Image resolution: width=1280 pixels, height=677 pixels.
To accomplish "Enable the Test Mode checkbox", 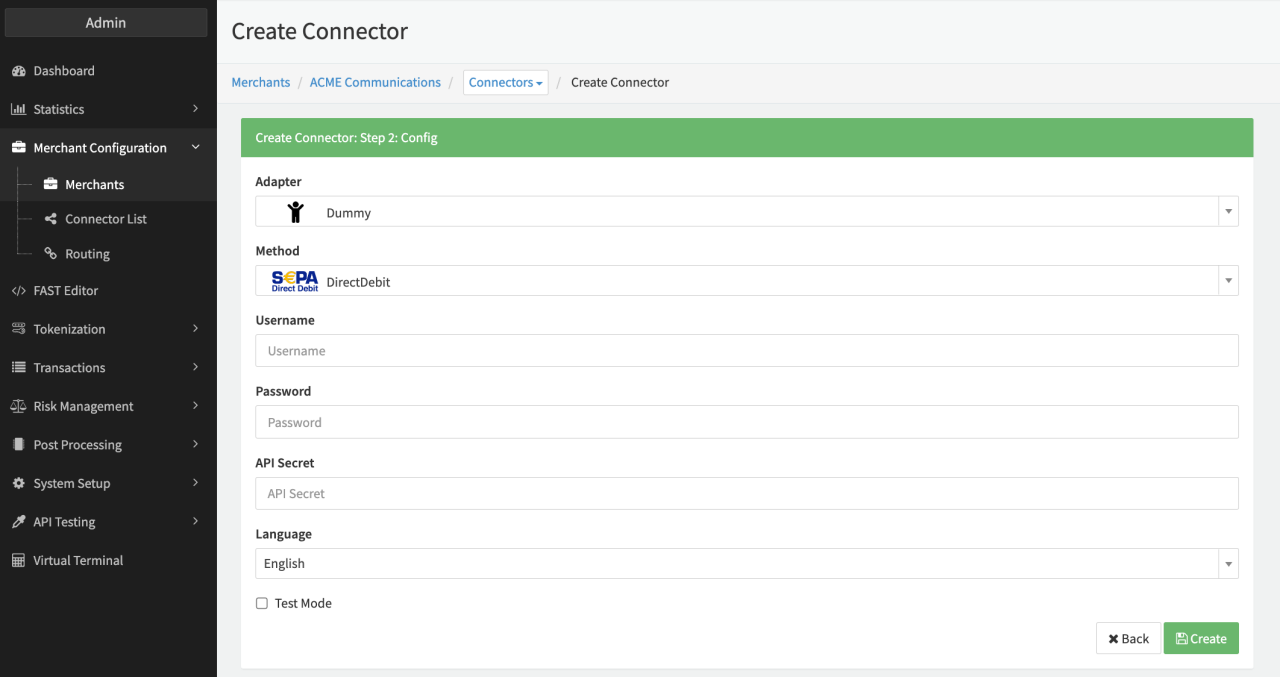I will click(x=262, y=603).
